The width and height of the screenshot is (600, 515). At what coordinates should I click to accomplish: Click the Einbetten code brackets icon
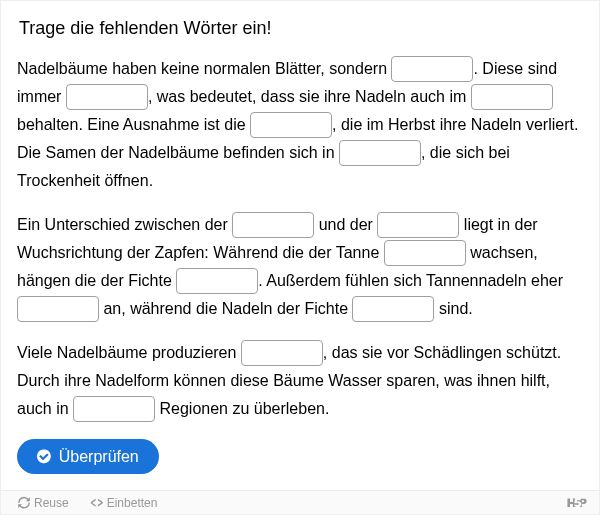click(96, 503)
